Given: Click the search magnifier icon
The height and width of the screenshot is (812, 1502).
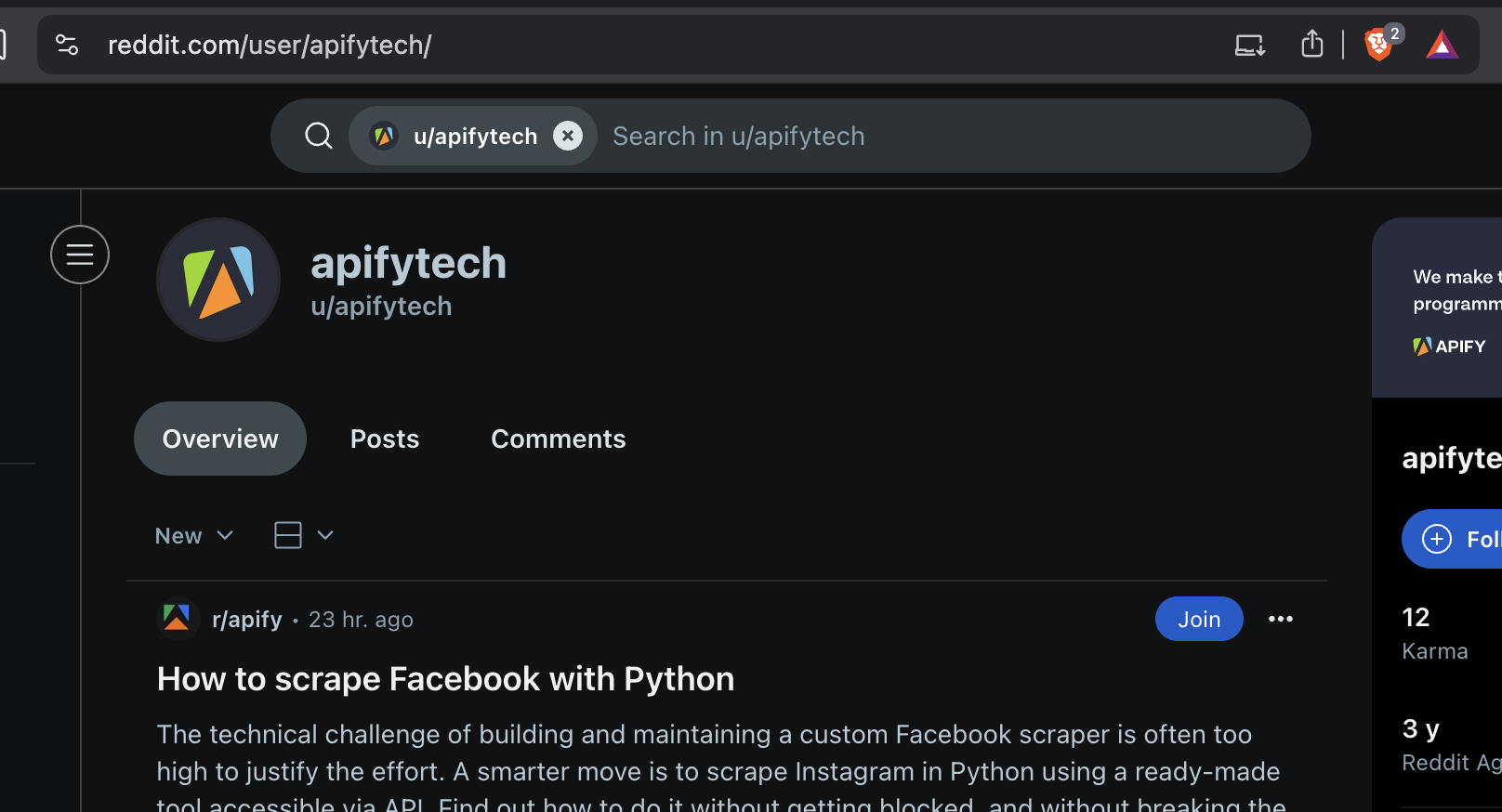Looking at the screenshot, I should (x=319, y=136).
